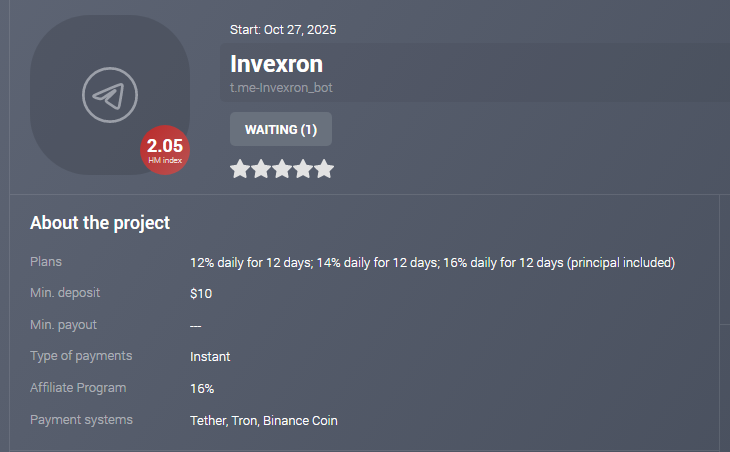Click the red 2.05 HM index badge

[x=164, y=150]
